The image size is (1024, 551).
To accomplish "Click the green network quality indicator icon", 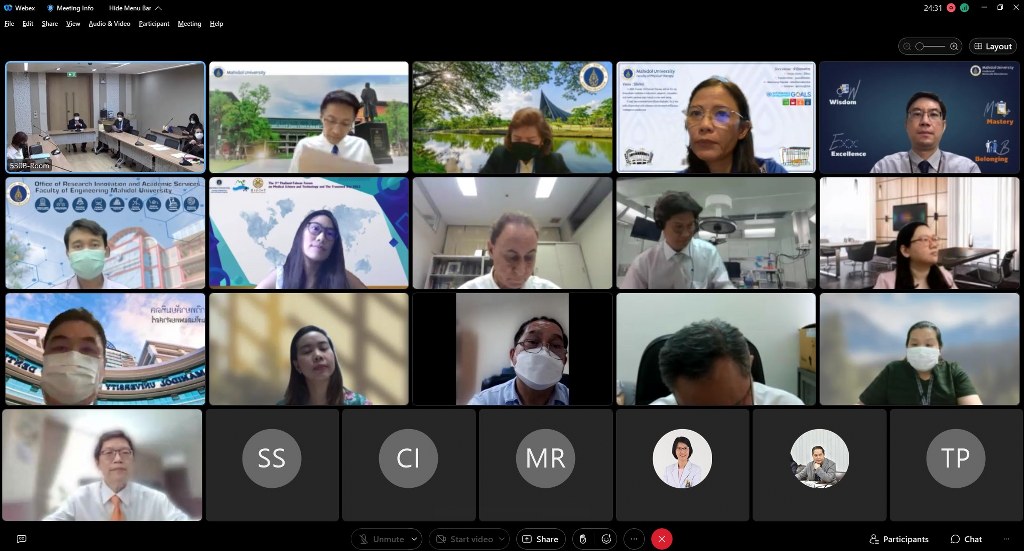I will point(964,8).
